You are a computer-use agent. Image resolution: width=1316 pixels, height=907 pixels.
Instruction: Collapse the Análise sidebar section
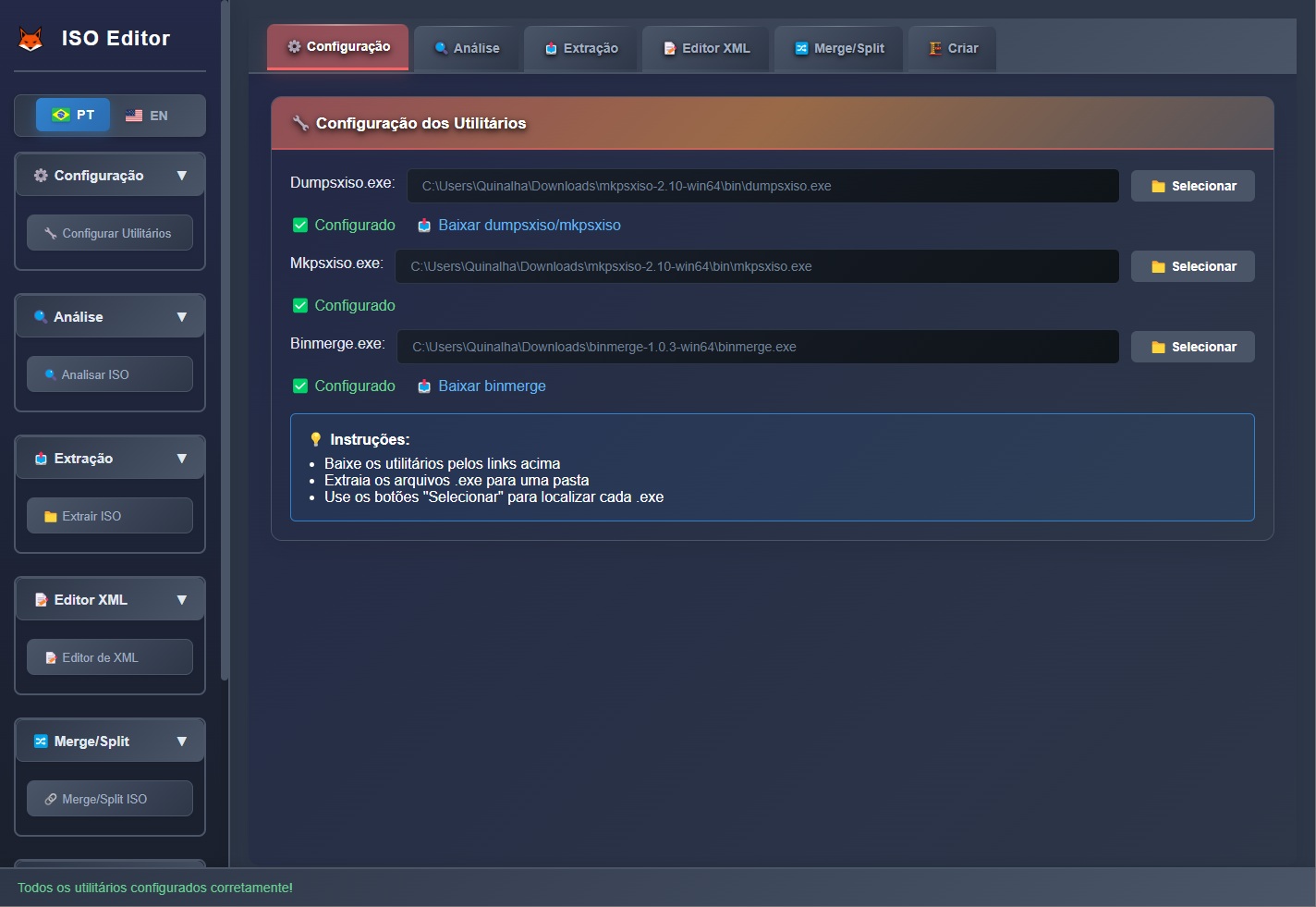tap(181, 317)
